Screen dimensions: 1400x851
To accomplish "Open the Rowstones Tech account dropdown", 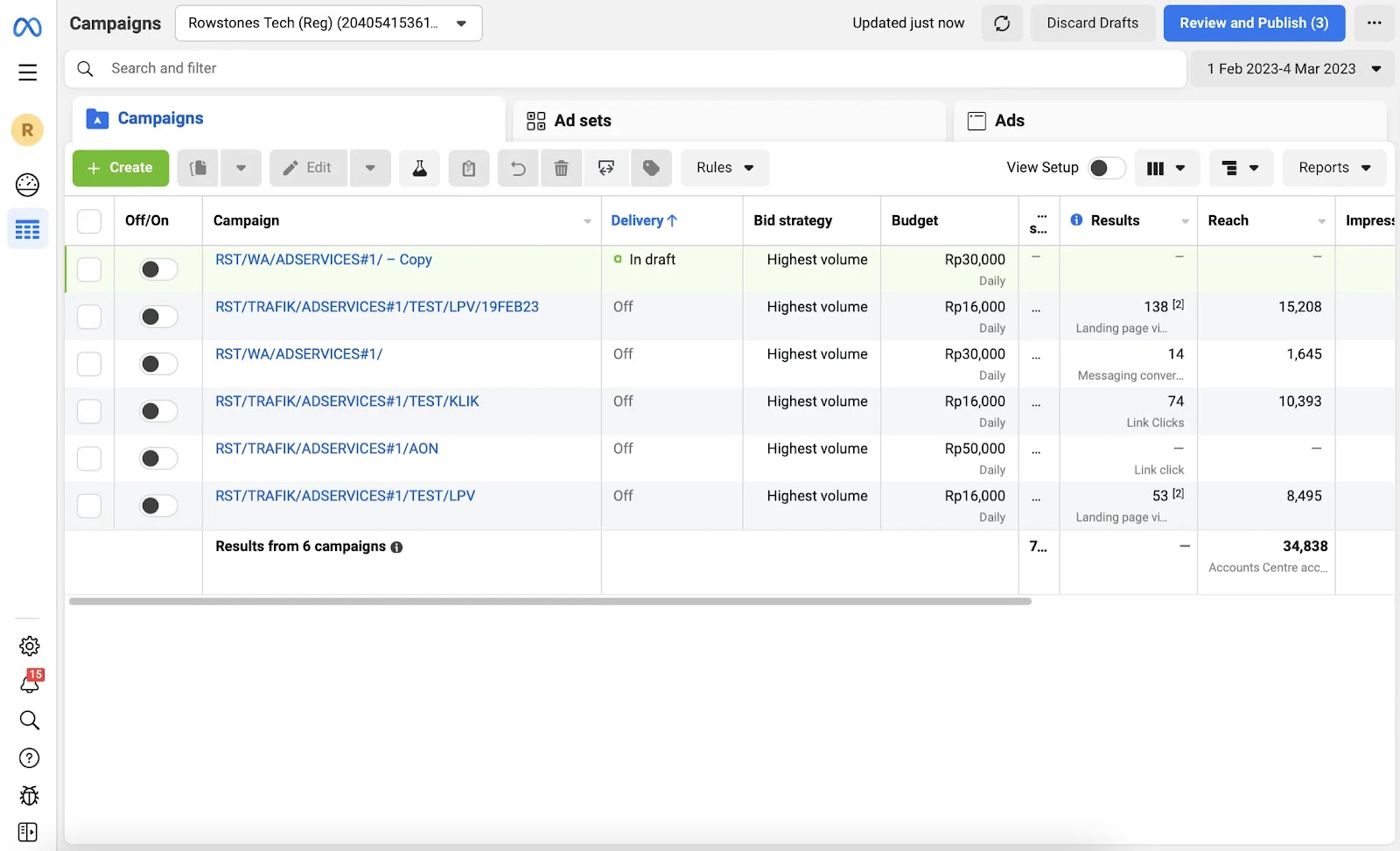I will click(x=328, y=24).
